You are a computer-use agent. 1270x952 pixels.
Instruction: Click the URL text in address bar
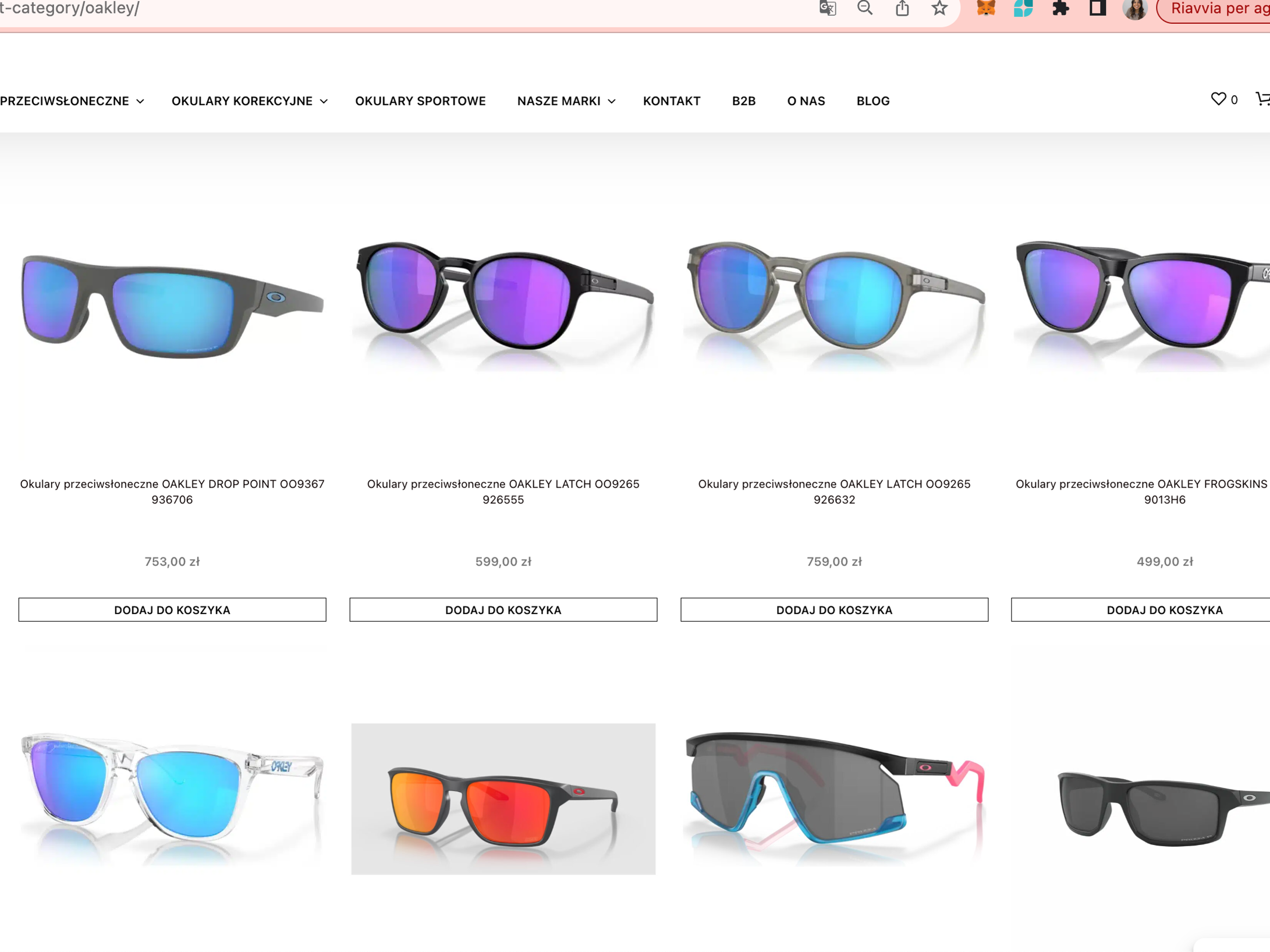(x=70, y=8)
